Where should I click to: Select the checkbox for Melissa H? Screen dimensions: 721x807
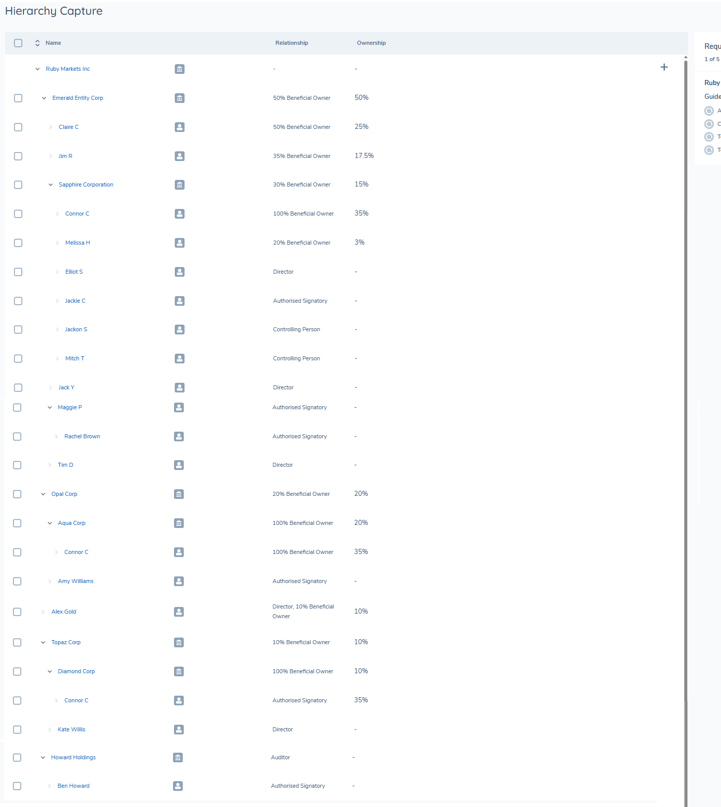coord(18,242)
